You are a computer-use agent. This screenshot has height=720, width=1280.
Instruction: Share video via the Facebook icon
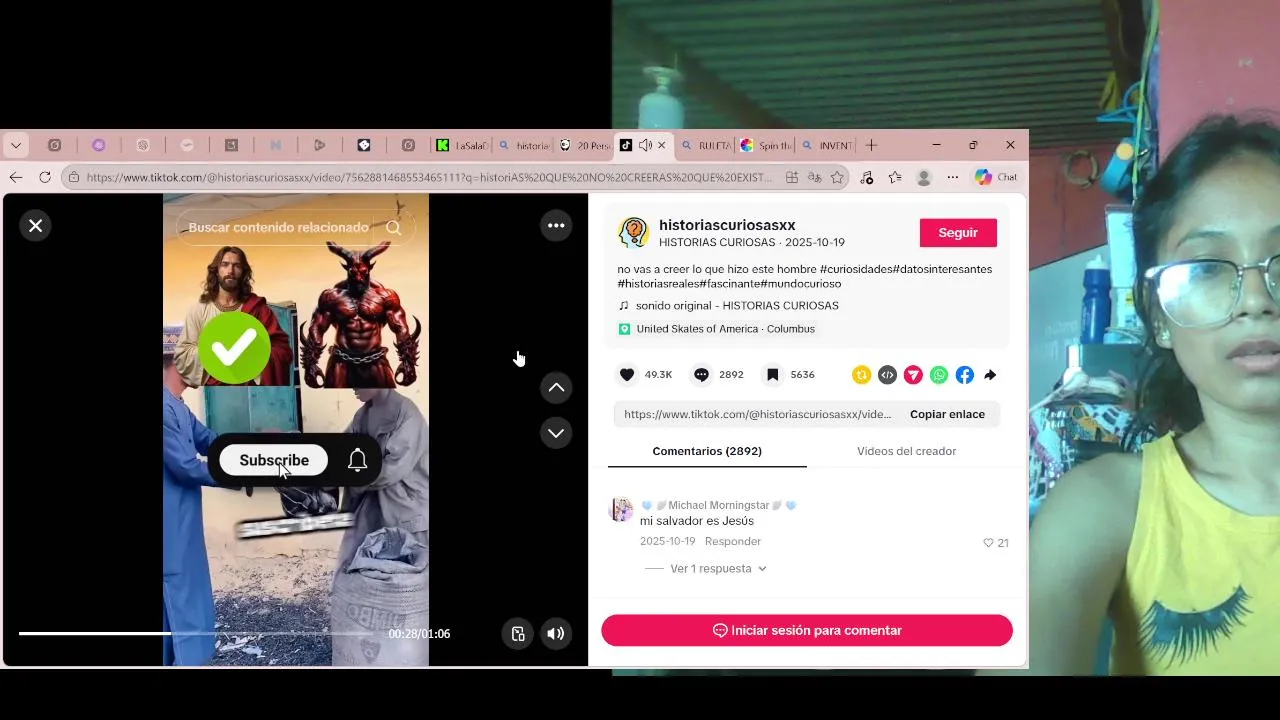point(964,375)
